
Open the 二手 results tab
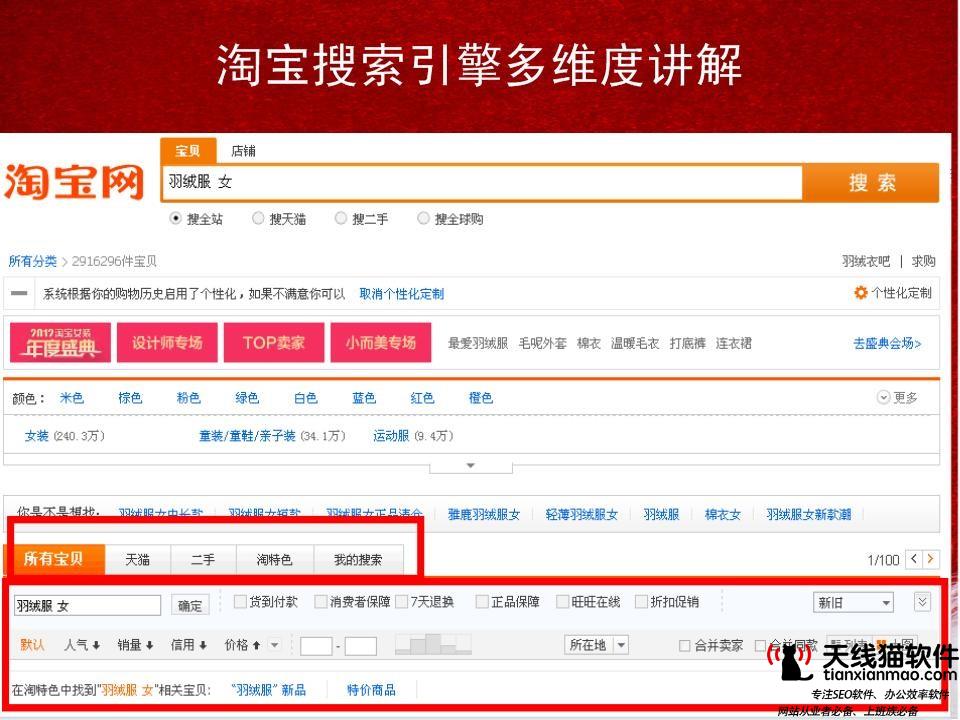coord(203,560)
